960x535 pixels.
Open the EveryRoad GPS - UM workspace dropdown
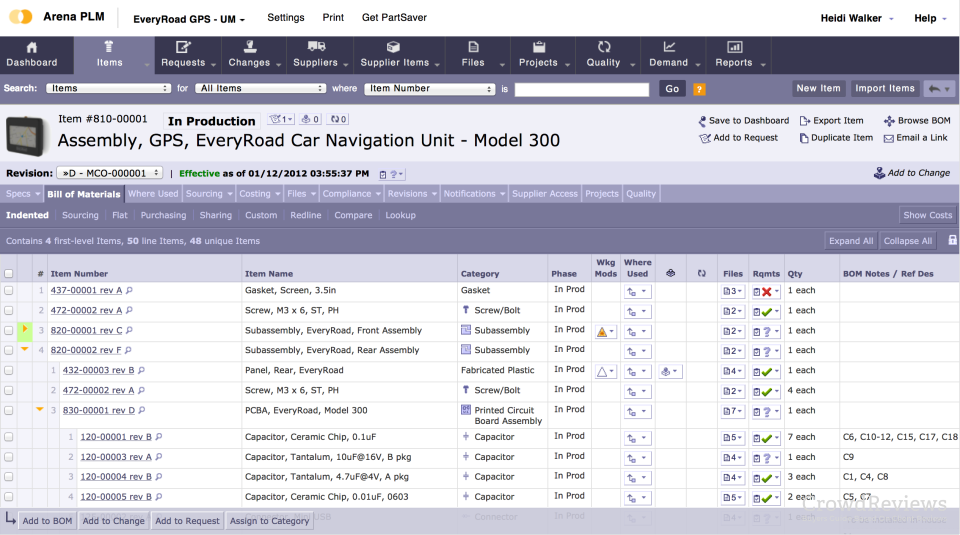click(189, 19)
